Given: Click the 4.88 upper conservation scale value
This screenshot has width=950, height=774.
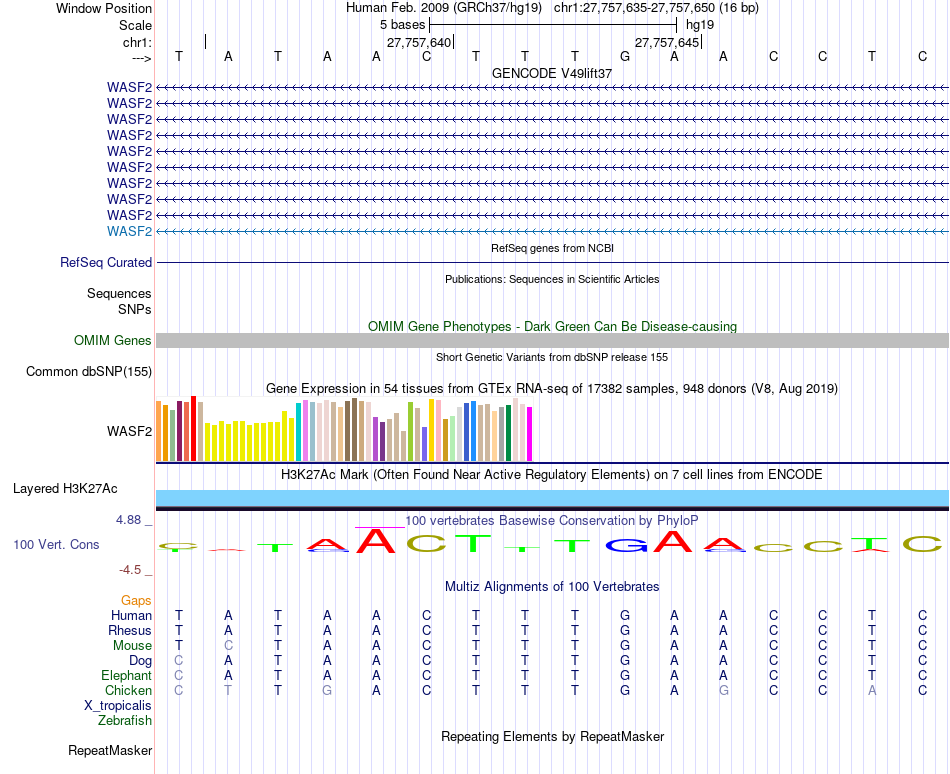Looking at the screenshot, I should point(128,520).
